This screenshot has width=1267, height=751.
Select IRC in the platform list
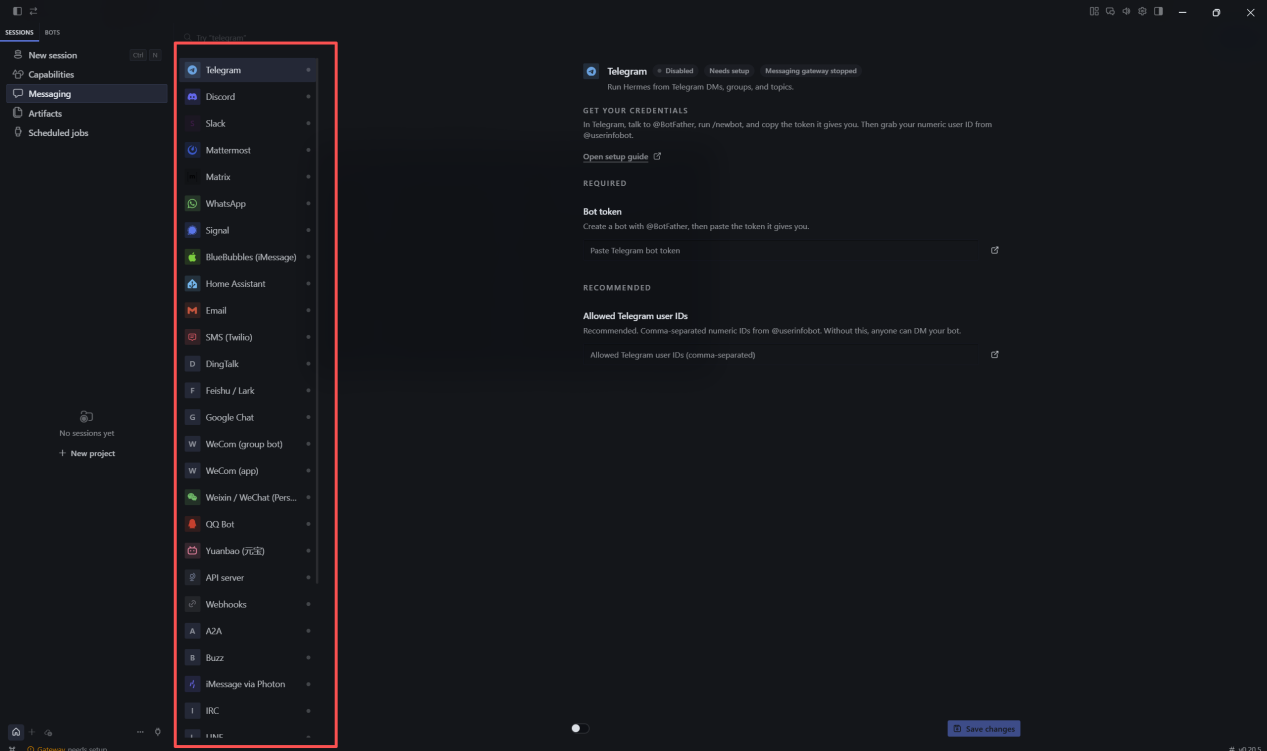tap(248, 711)
